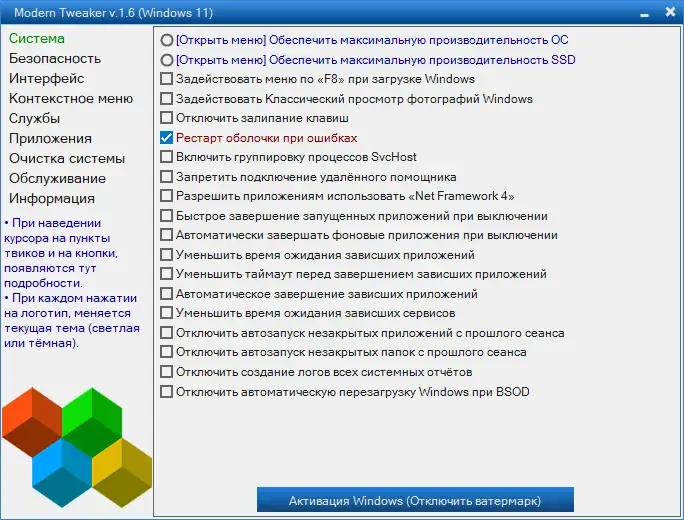Click 'Активация Windows (Отключить ватермарк)' button

click(415, 500)
